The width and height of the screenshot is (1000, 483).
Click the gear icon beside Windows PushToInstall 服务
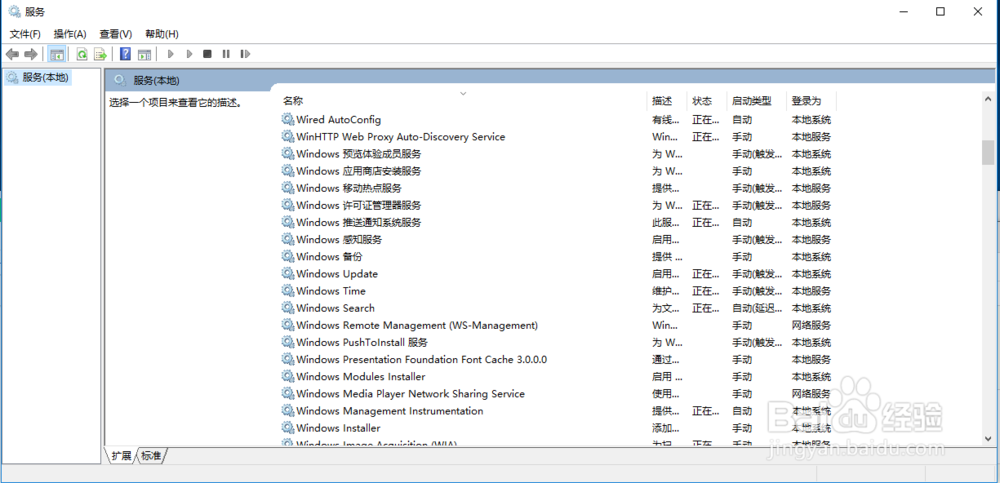pyautogui.click(x=288, y=343)
